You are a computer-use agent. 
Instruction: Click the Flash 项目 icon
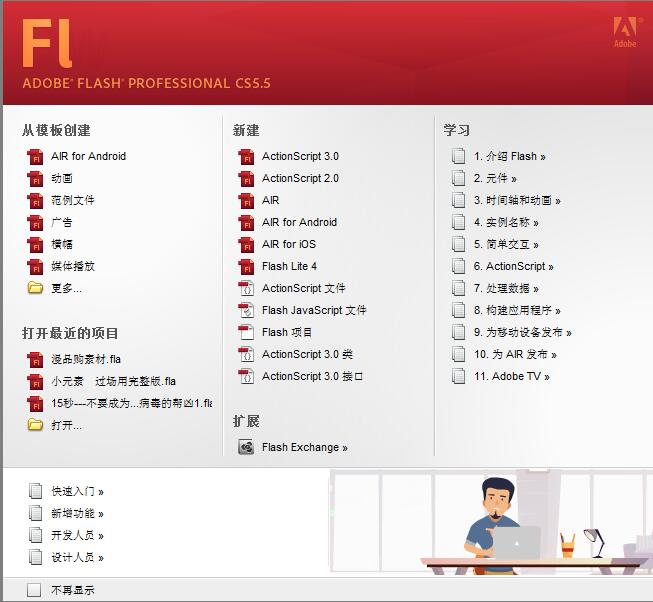[x=246, y=333]
